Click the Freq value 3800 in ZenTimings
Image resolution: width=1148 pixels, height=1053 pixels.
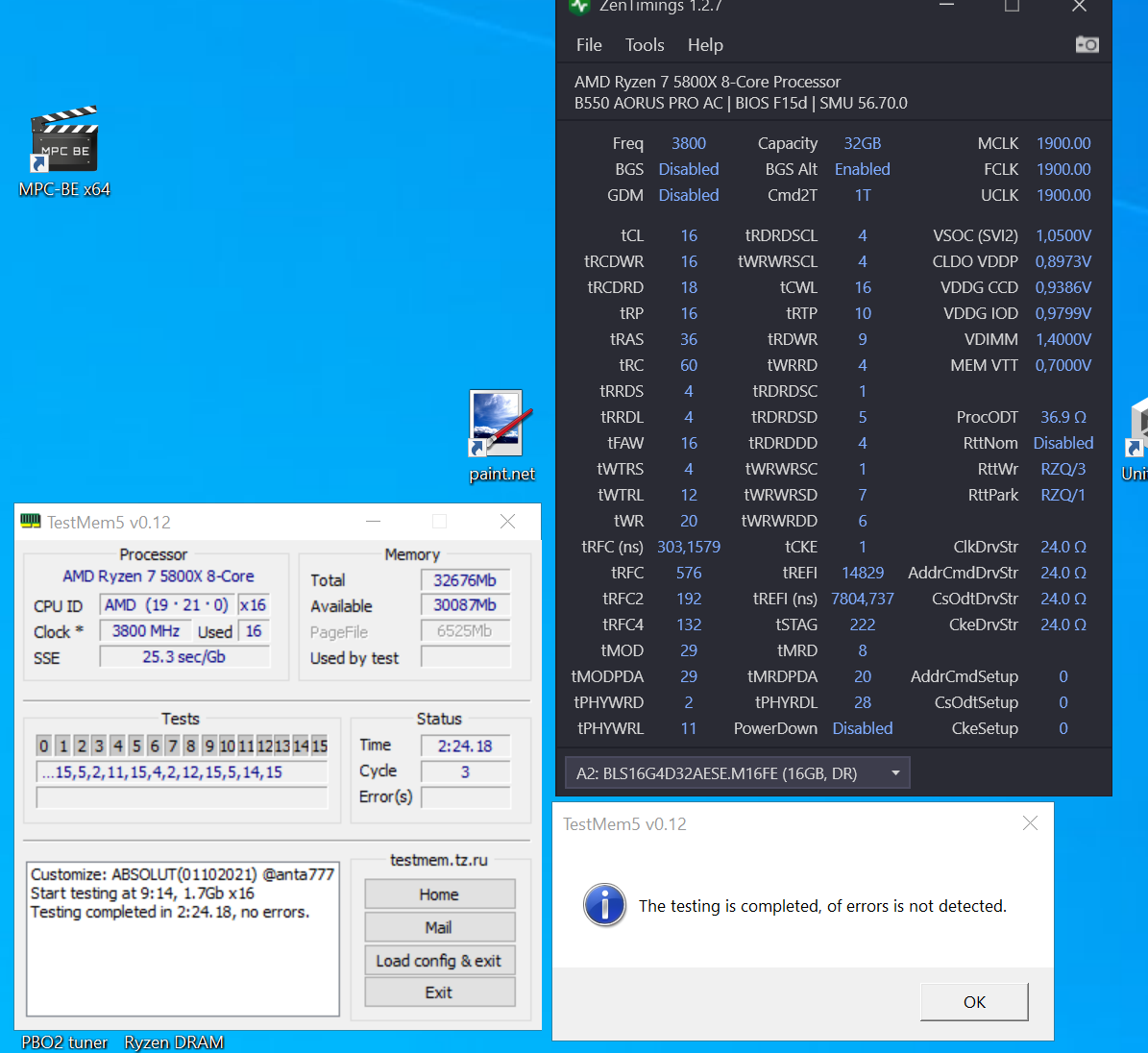click(688, 143)
